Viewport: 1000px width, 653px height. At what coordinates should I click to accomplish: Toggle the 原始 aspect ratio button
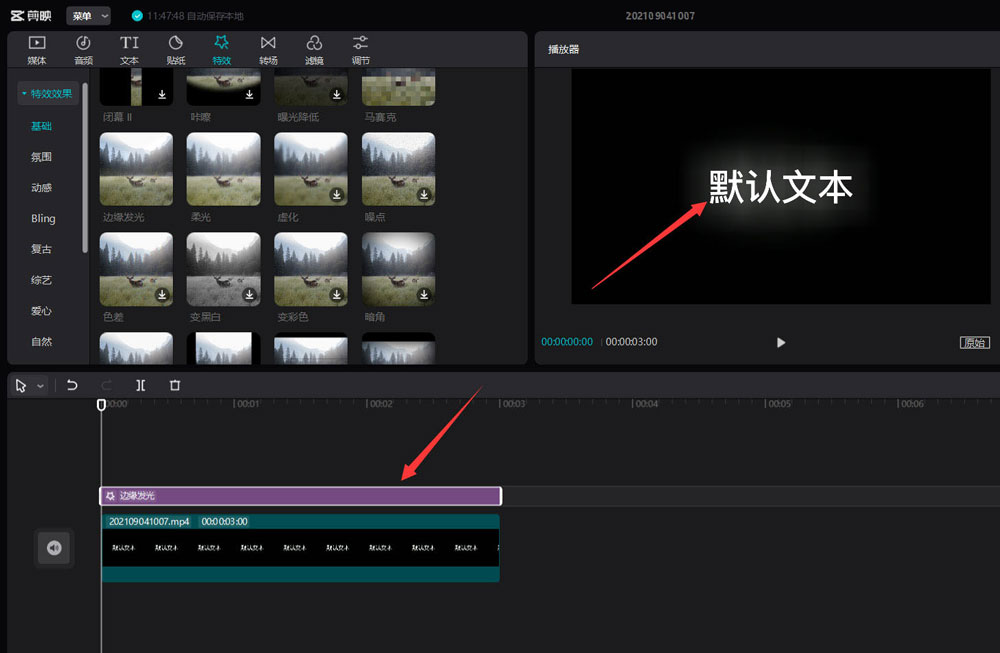(974, 342)
